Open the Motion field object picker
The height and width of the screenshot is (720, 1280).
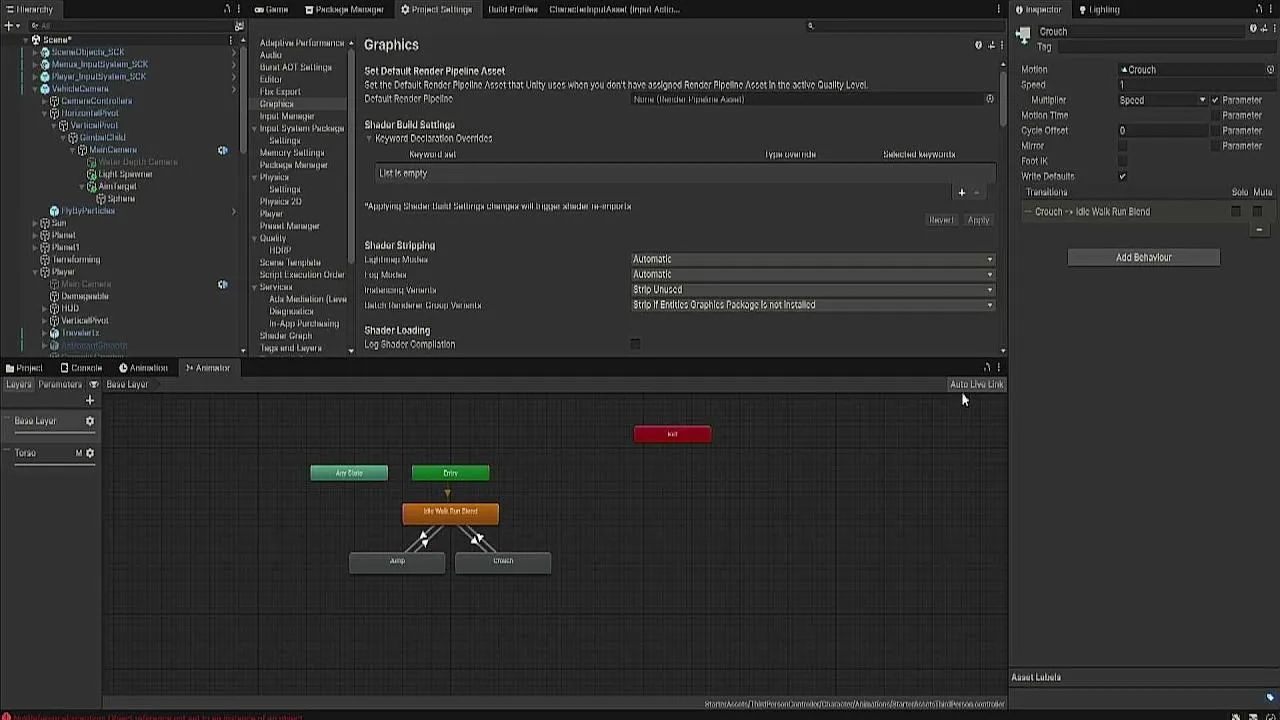(x=1268, y=70)
